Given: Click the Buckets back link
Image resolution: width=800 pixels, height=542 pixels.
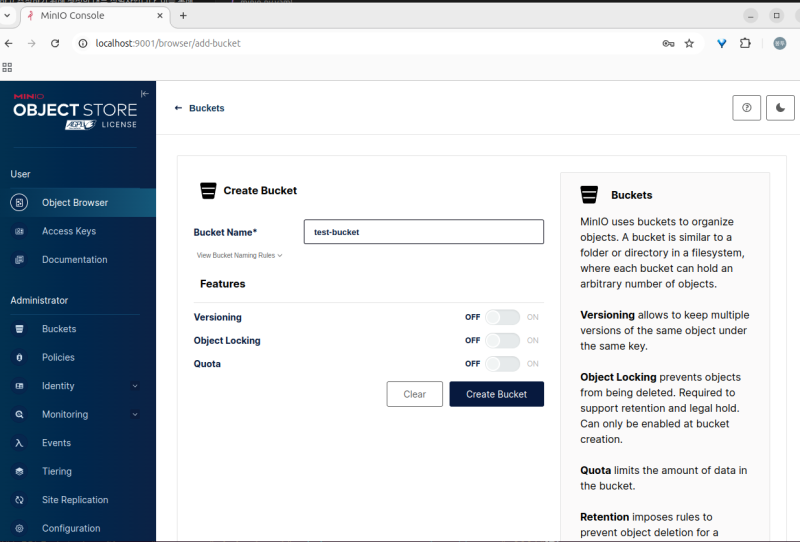Looking at the screenshot, I should click(x=207, y=108).
